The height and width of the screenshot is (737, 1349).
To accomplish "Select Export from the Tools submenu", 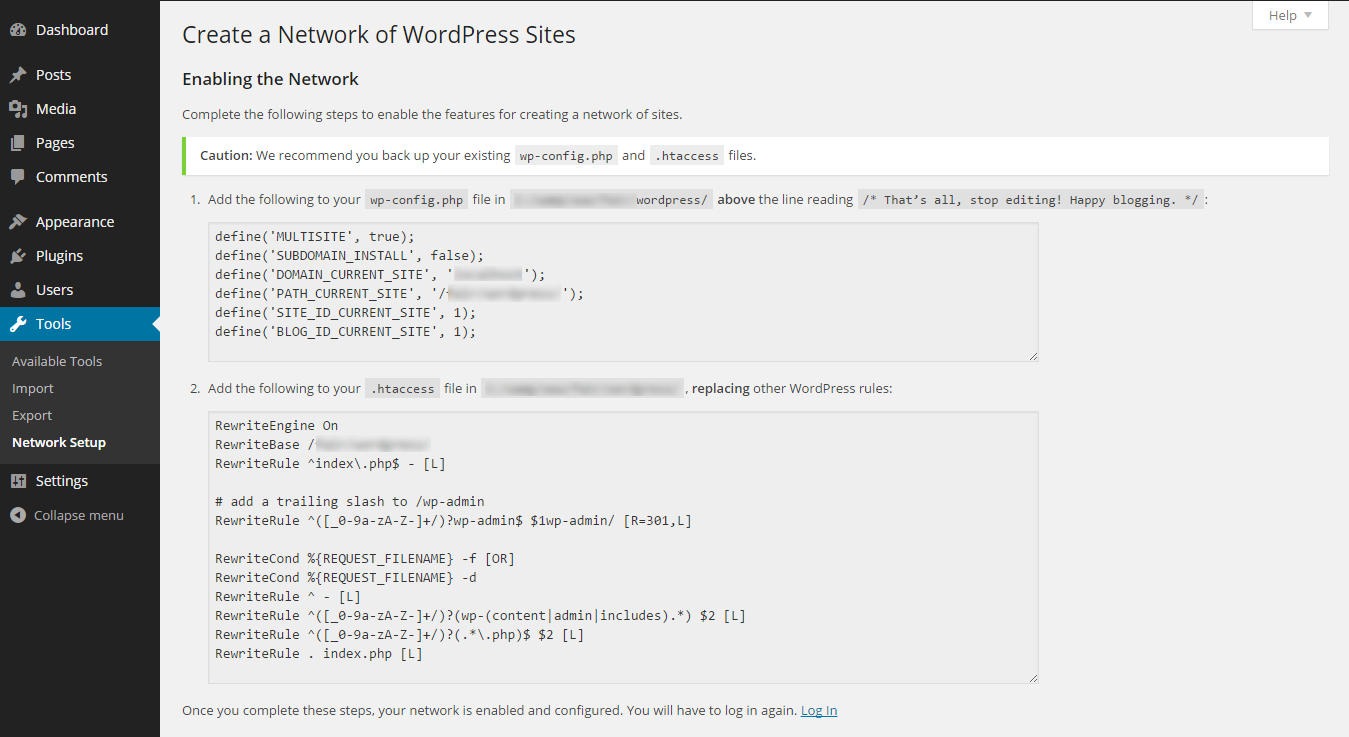I will point(31,415).
